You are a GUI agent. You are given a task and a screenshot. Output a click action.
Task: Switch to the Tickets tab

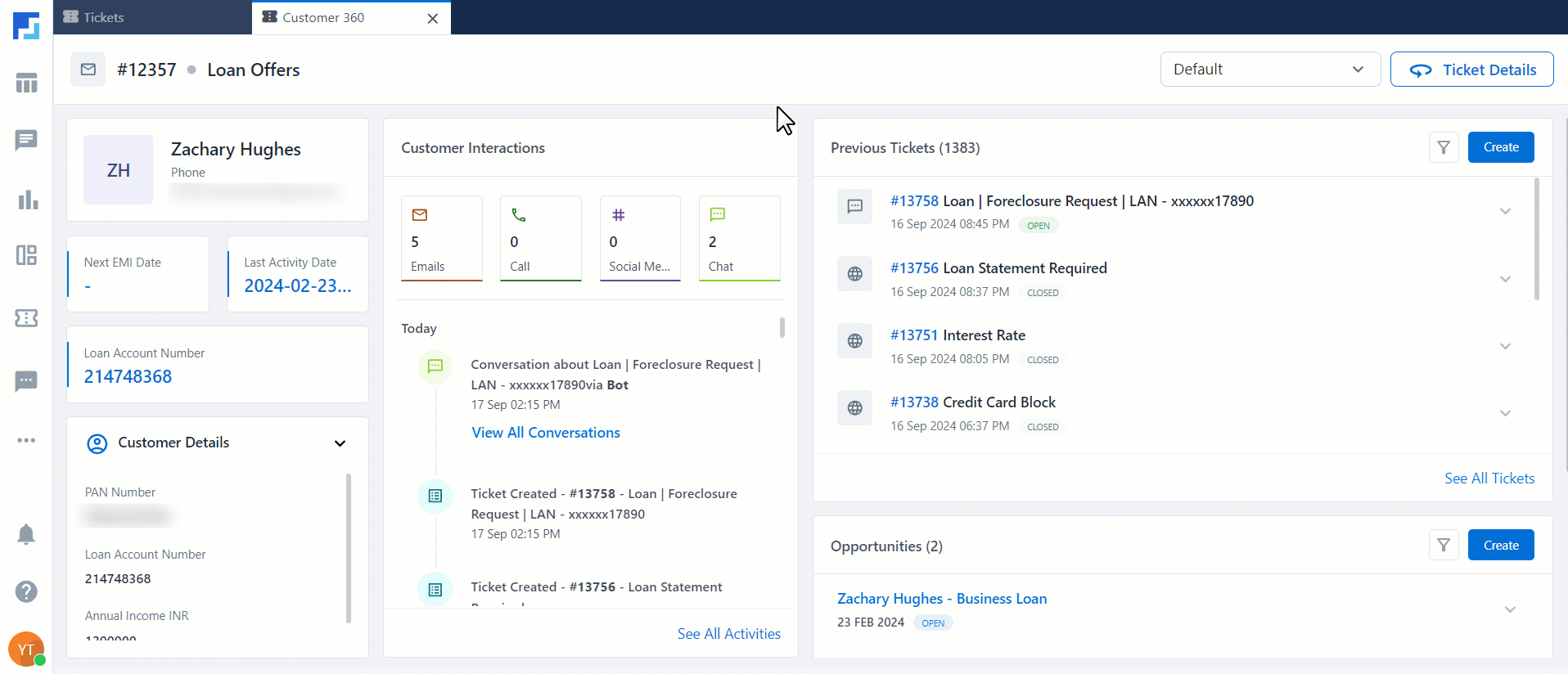103,17
